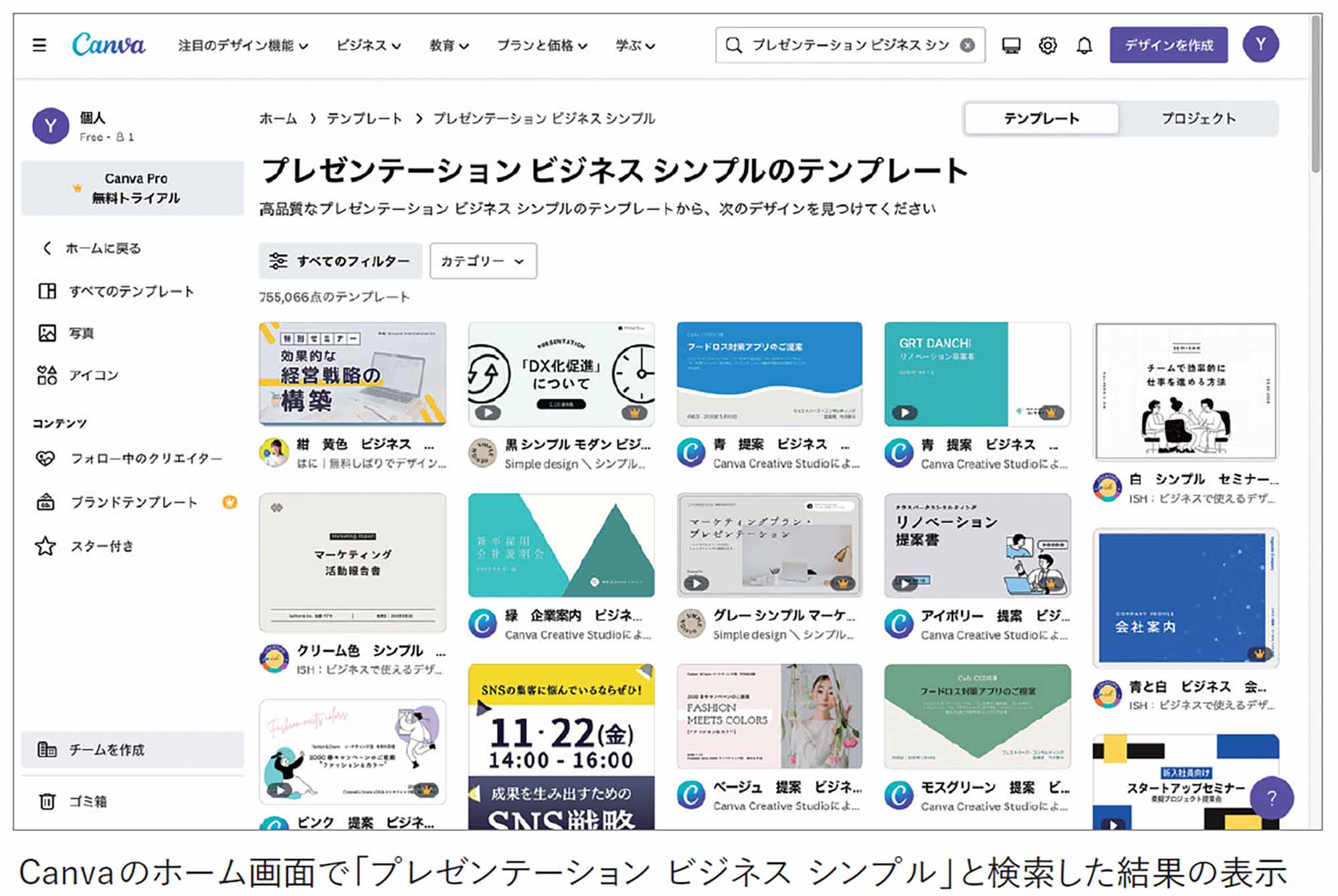Clear the search box with the X icon
Viewport: 1338px width, 896px height.
(967, 45)
